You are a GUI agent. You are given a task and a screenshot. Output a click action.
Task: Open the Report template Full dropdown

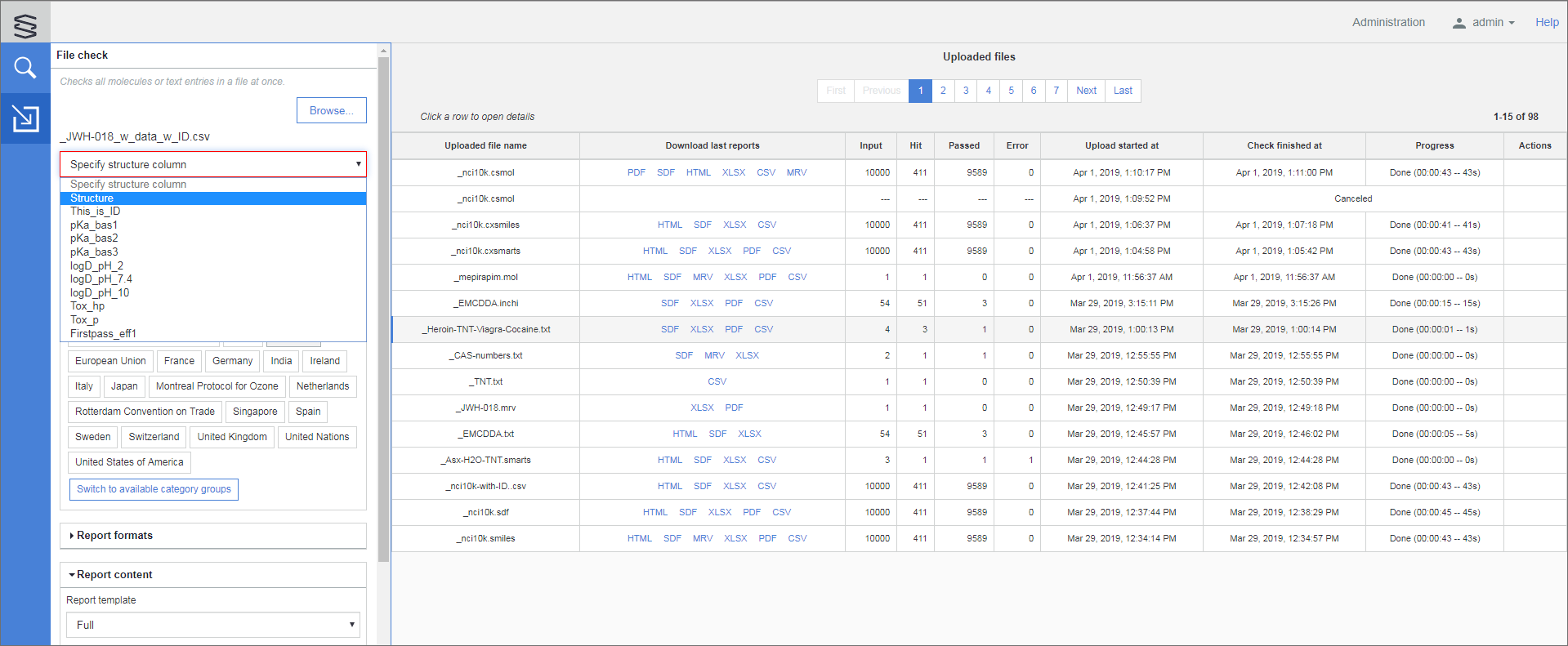pos(212,625)
